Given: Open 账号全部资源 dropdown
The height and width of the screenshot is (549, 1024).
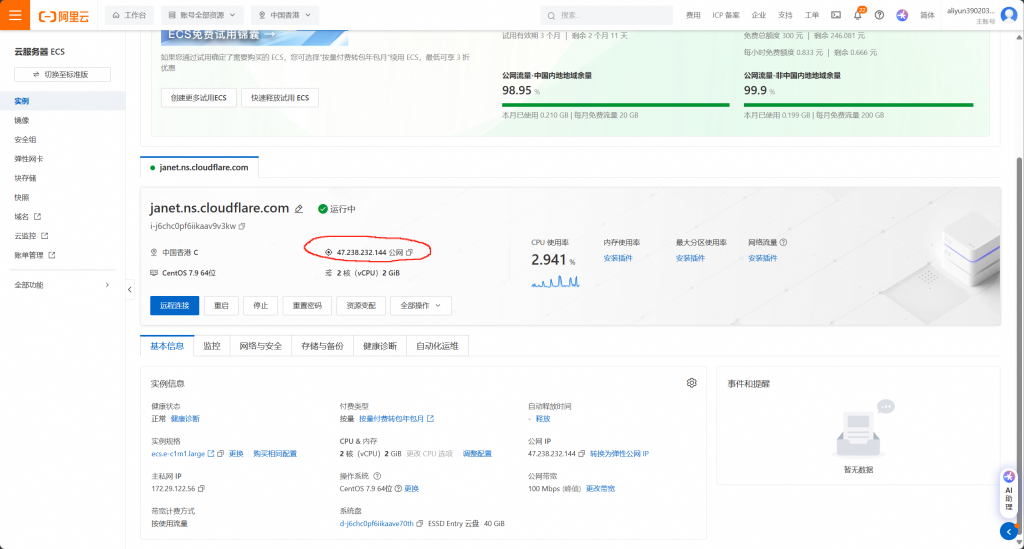Looking at the screenshot, I should coord(202,15).
